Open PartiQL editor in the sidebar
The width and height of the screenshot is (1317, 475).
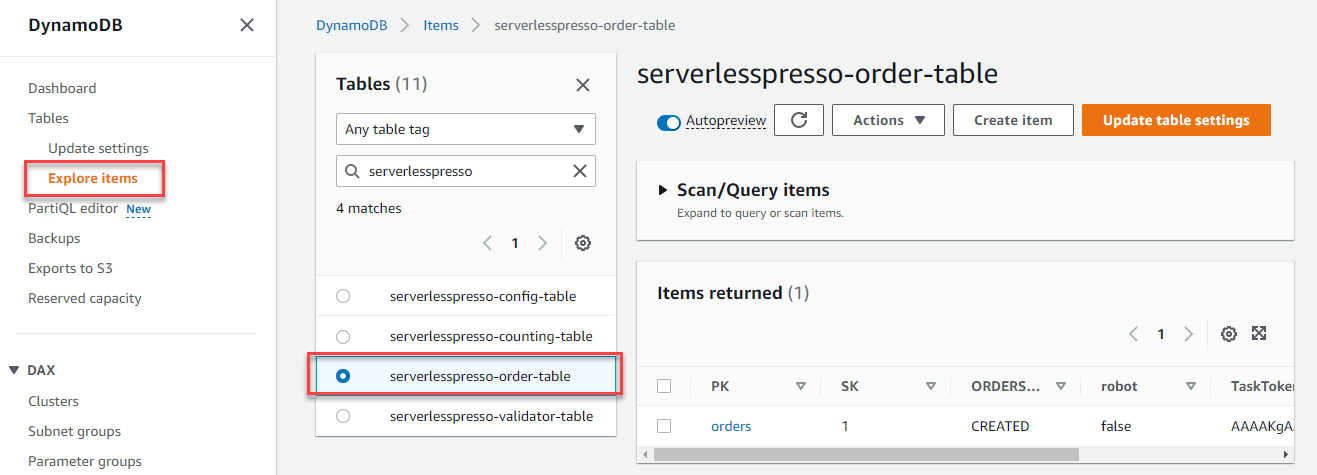tap(75, 208)
